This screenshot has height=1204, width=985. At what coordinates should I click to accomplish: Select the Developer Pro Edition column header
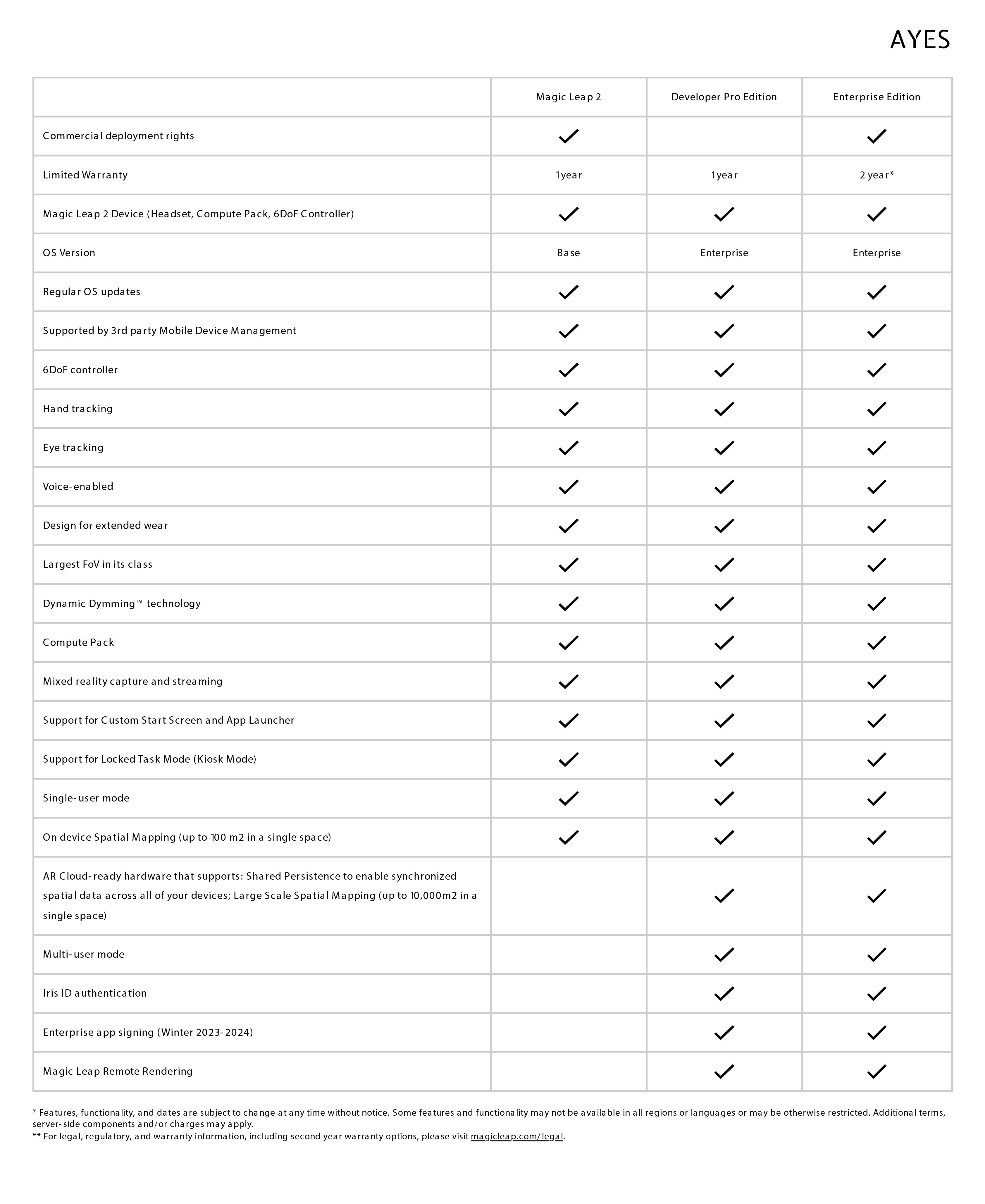(724, 97)
